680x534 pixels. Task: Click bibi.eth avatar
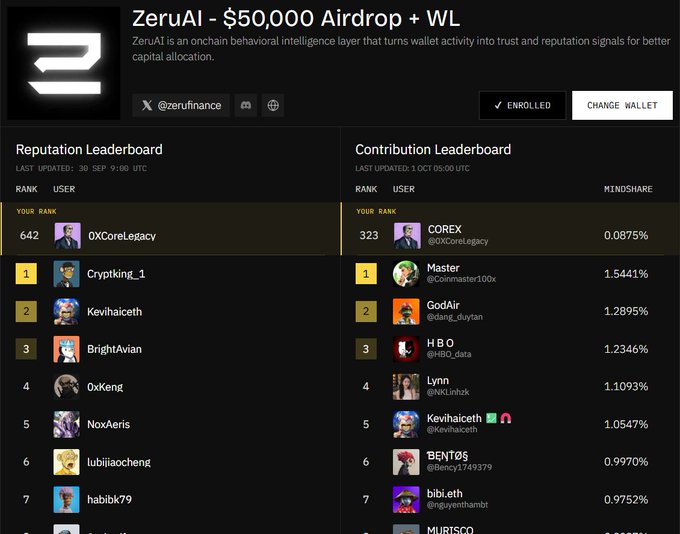coord(406,499)
